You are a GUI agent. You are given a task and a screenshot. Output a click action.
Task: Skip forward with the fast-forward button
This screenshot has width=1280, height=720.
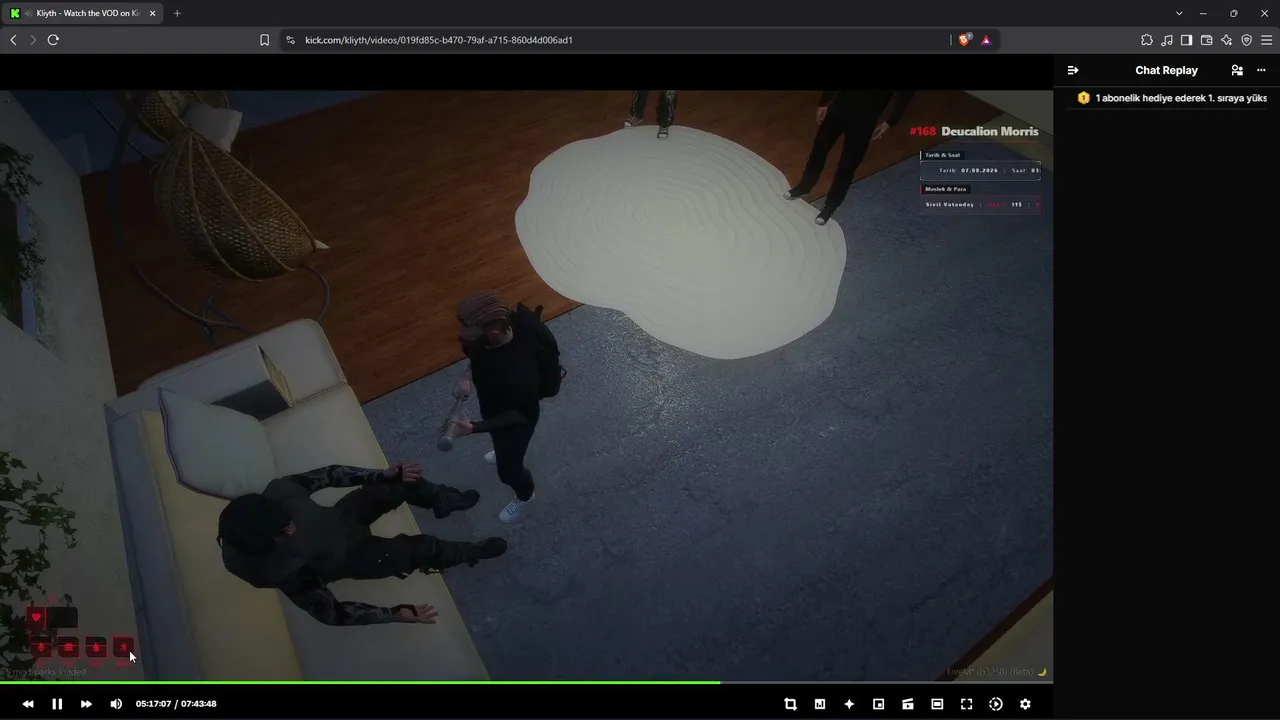coord(86,704)
